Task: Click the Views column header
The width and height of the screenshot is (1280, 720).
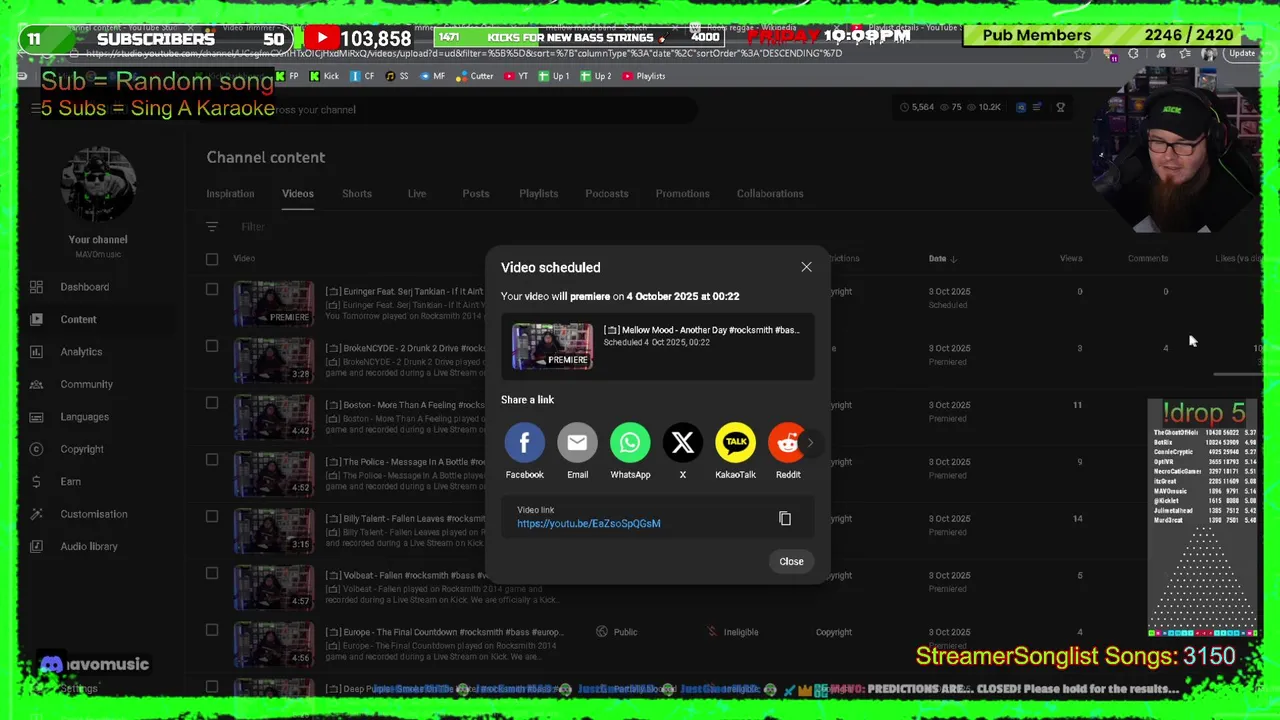Action: click(x=1070, y=259)
